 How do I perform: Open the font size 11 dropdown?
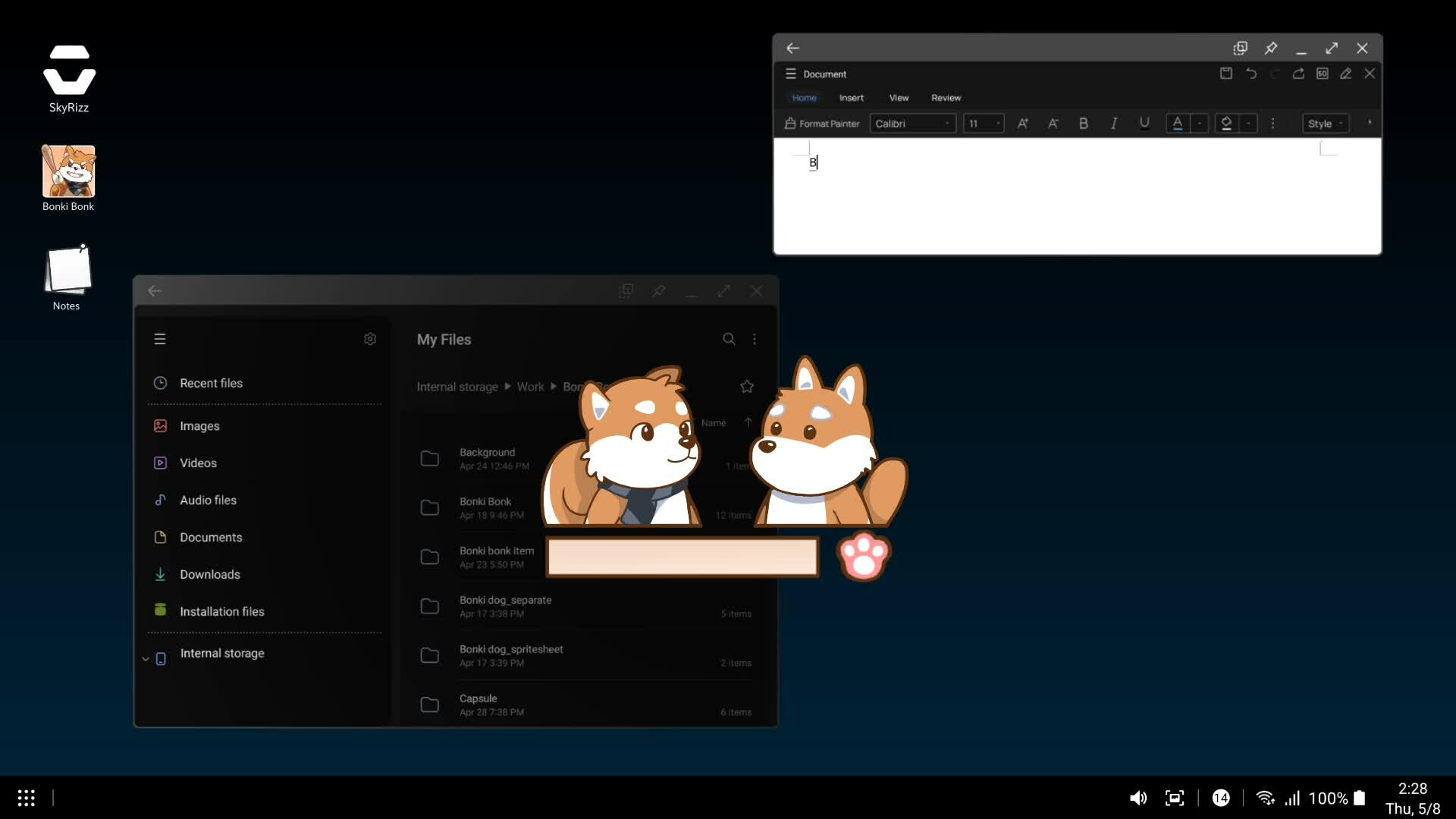(x=984, y=124)
